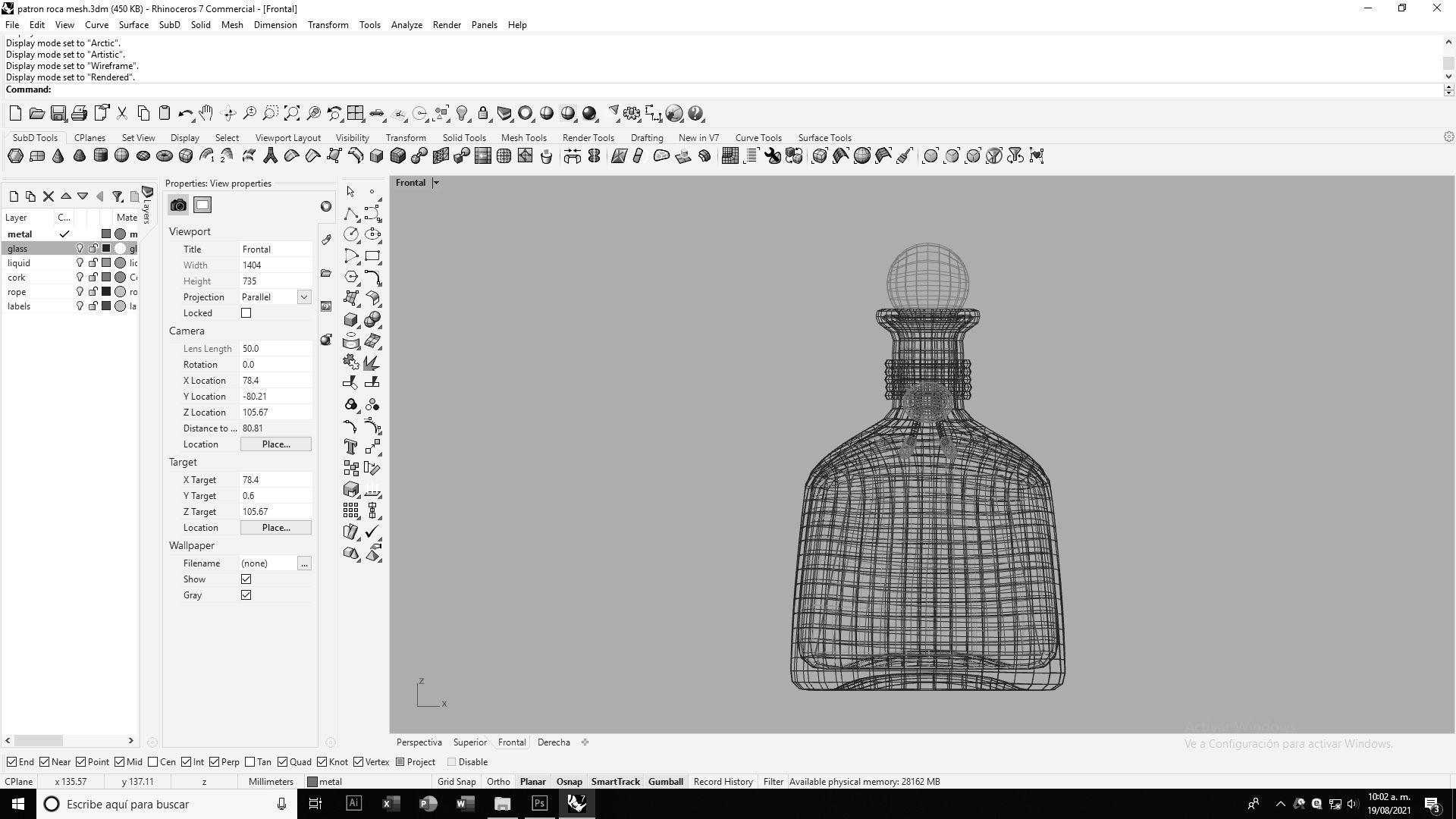Switch to the Derecha viewport tab
This screenshot has height=819, width=1456.
point(554,742)
